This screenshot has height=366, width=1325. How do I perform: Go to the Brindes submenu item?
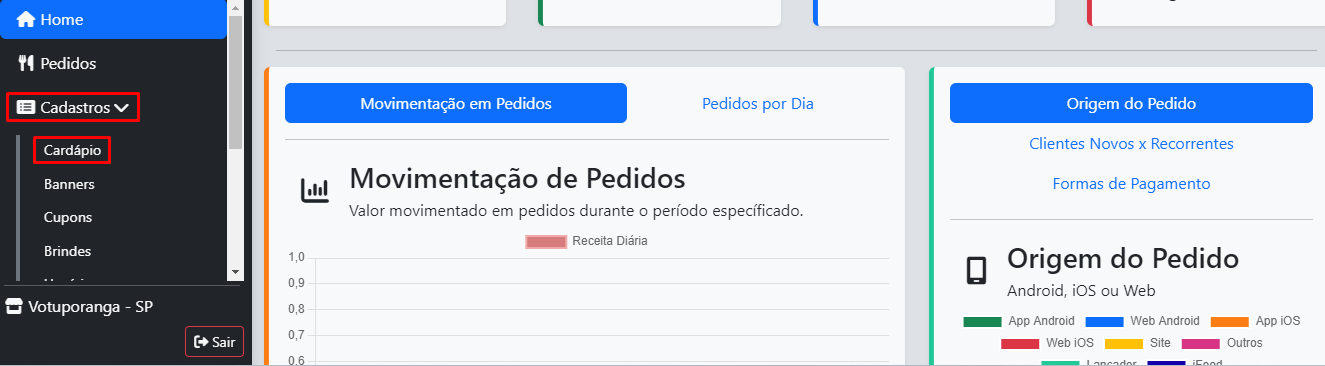(67, 251)
